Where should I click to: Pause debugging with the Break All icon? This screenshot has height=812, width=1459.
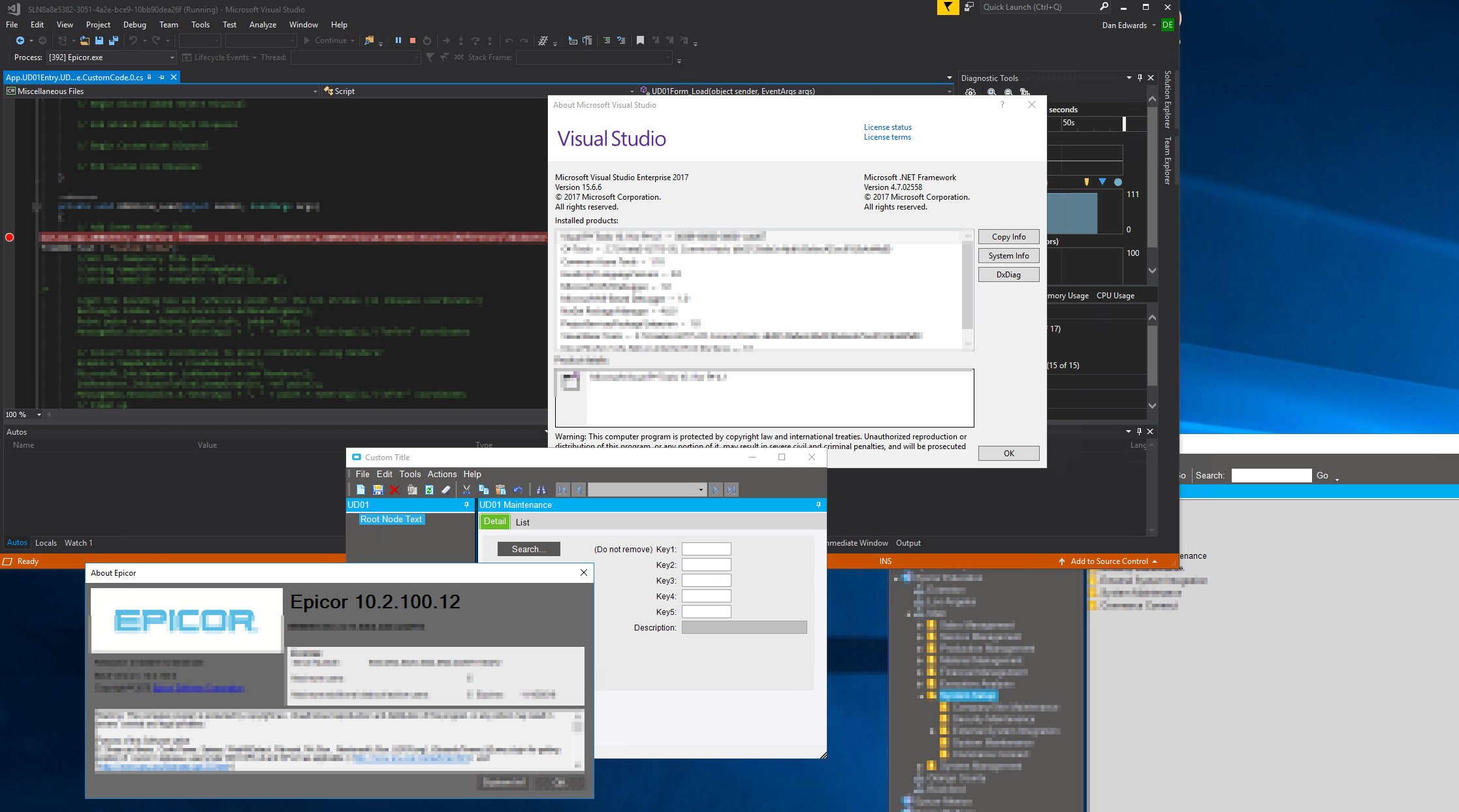click(398, 40)
